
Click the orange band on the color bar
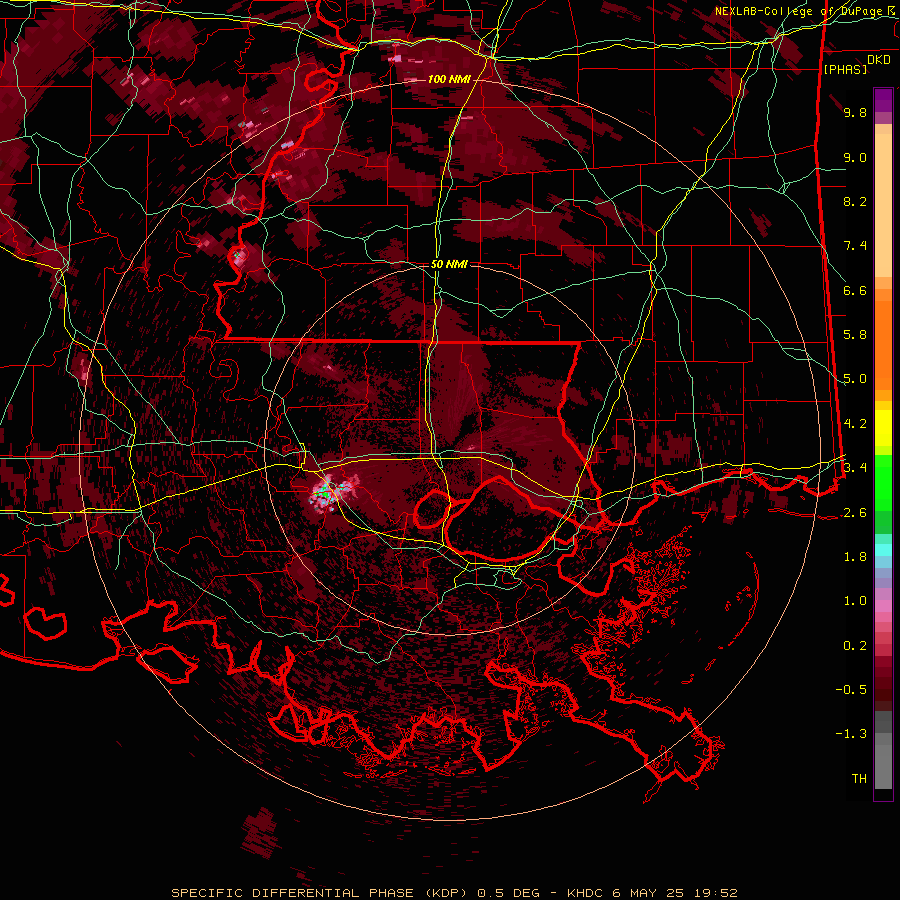point(883,339)
